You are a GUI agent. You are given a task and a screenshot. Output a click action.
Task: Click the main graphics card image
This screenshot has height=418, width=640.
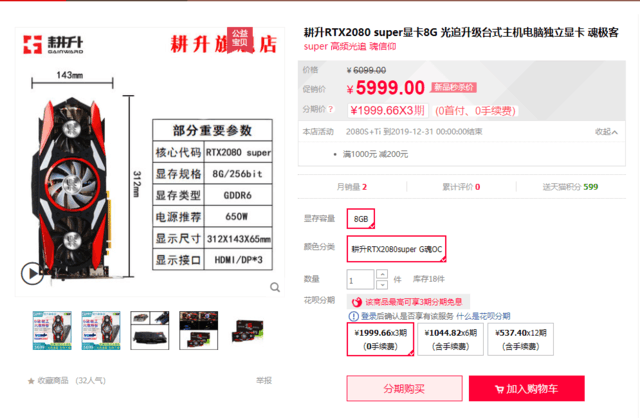point(71,188)
